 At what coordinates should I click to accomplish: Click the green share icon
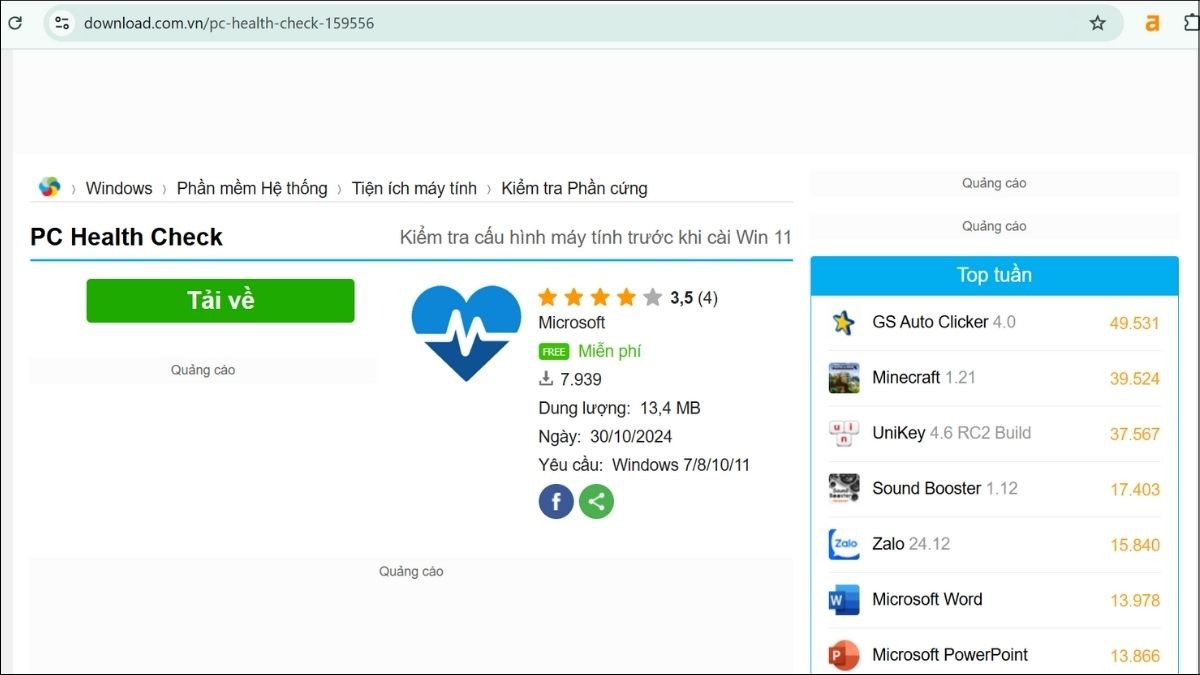click(x=596, y=501)
